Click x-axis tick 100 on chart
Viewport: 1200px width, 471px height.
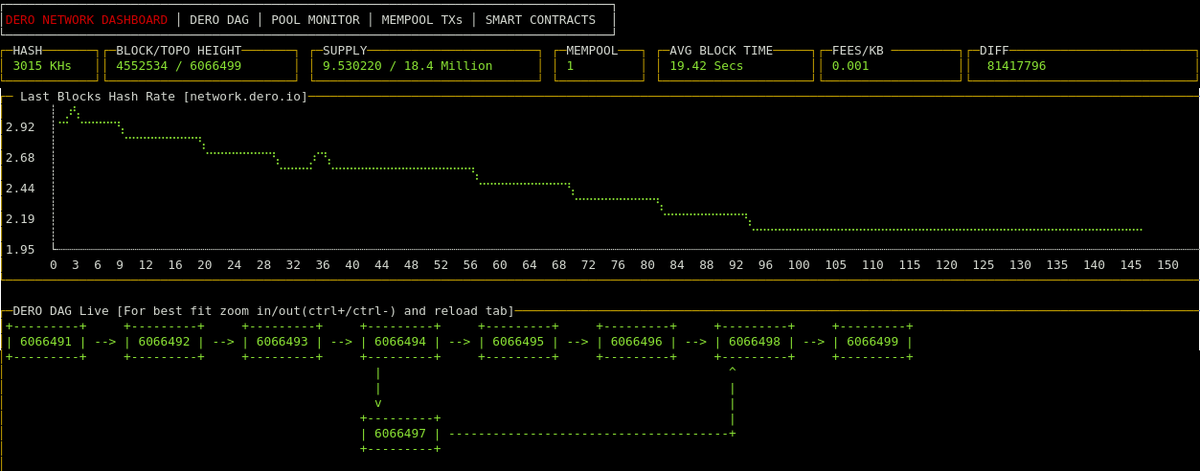(x=798, y=265)
